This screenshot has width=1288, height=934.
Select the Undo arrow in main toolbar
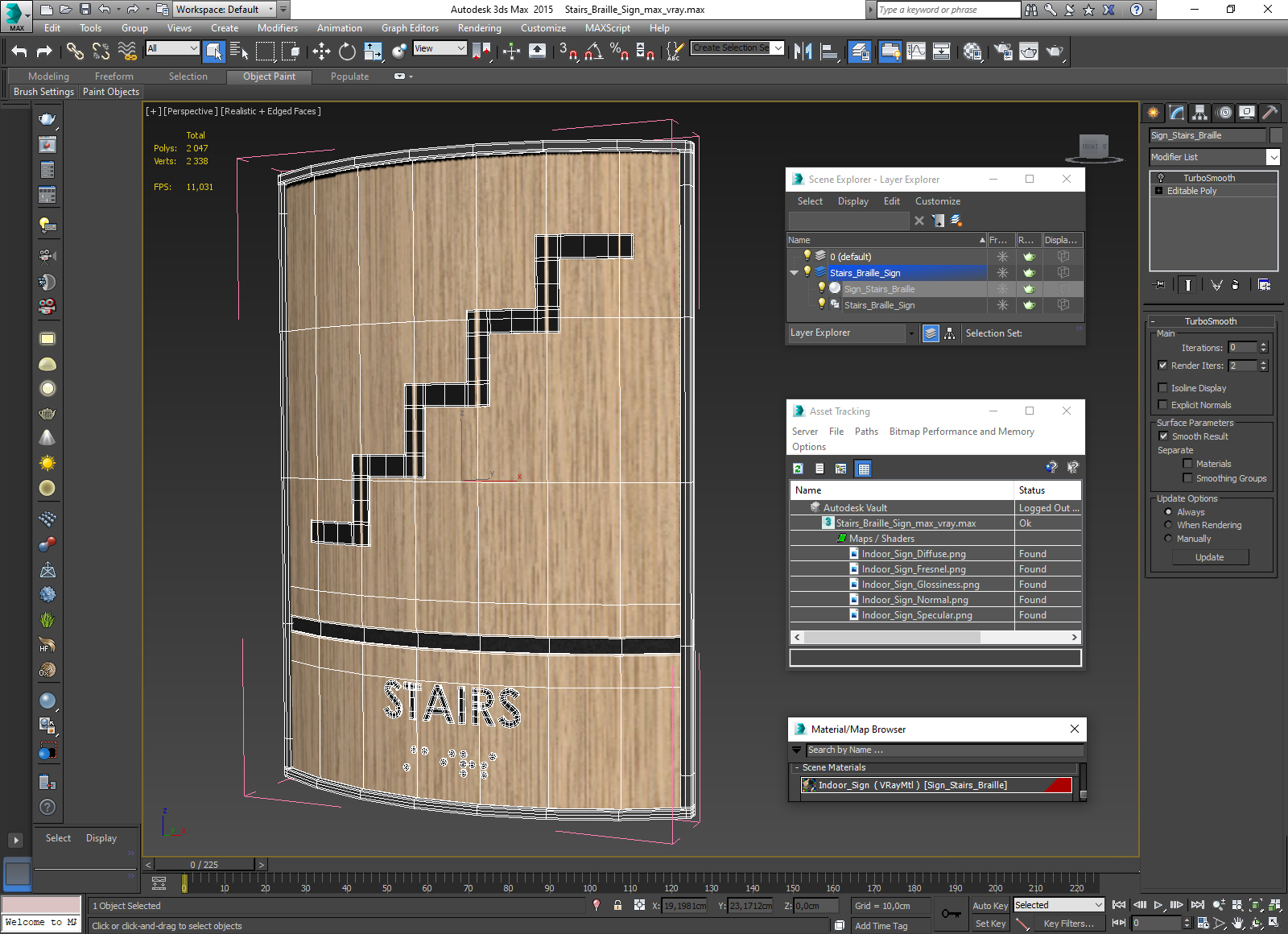[19, 52]
